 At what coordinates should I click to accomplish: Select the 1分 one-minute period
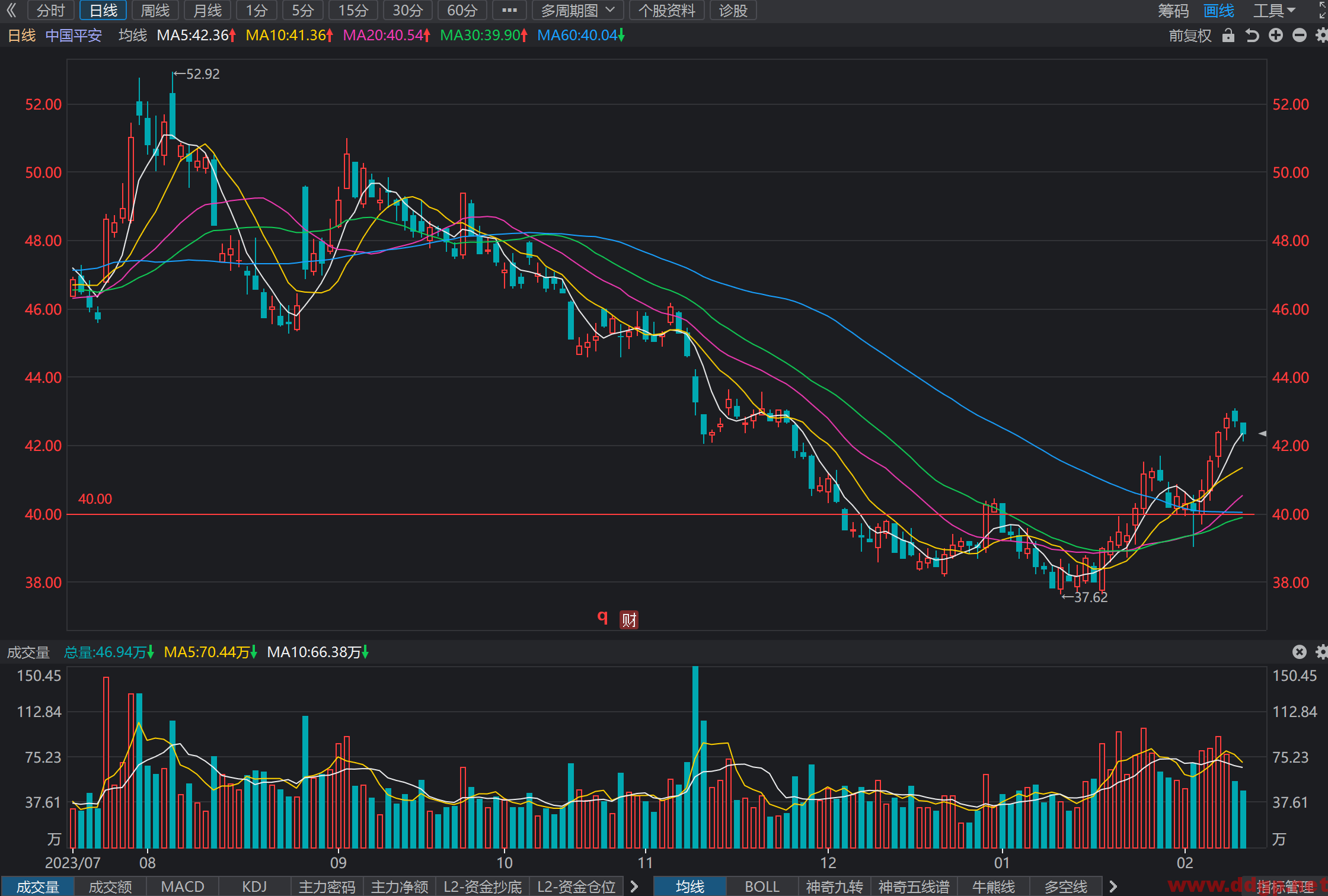pyautogui.click(x=256, y=10)
